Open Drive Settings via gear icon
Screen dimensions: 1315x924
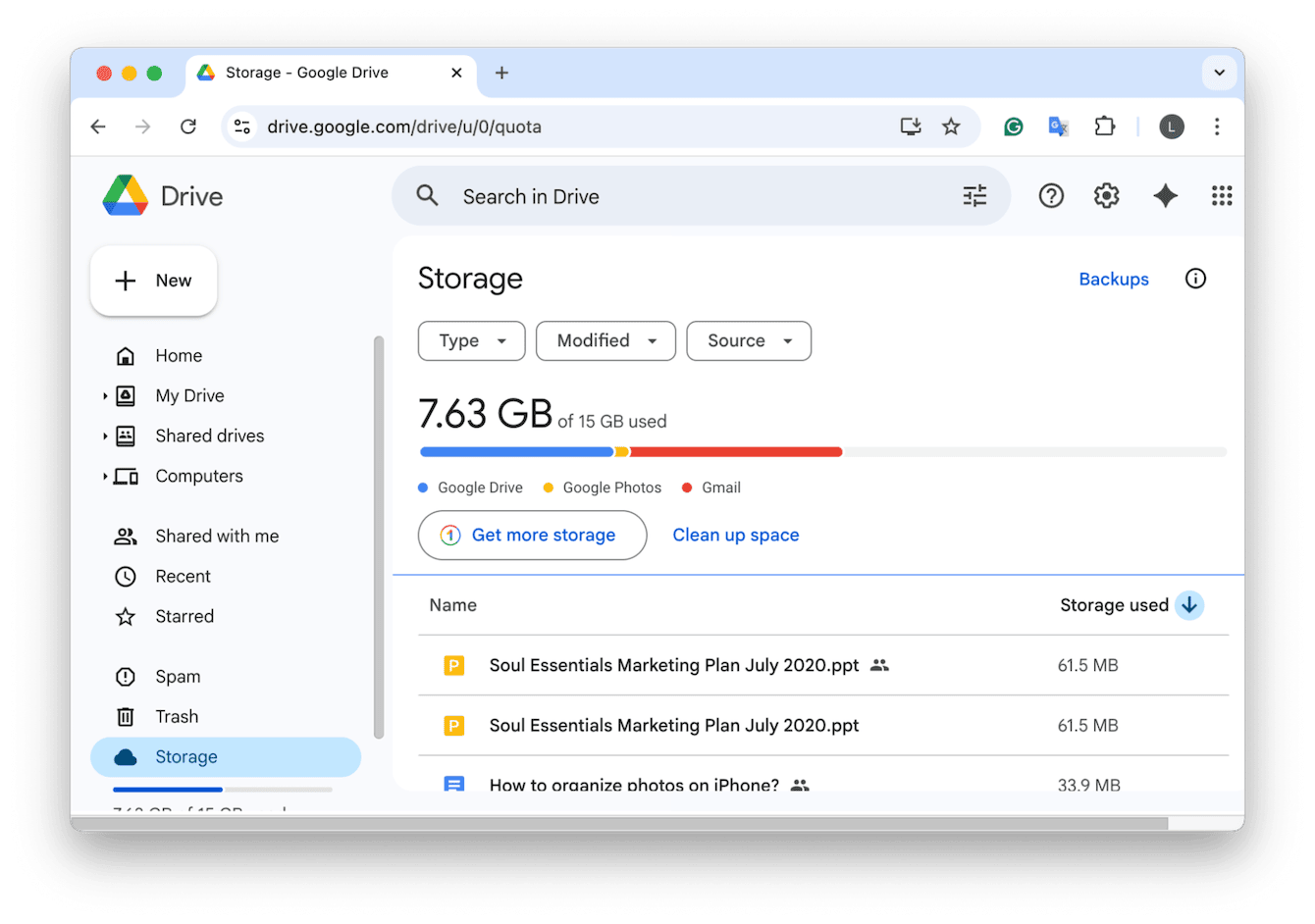(1106, 195)
